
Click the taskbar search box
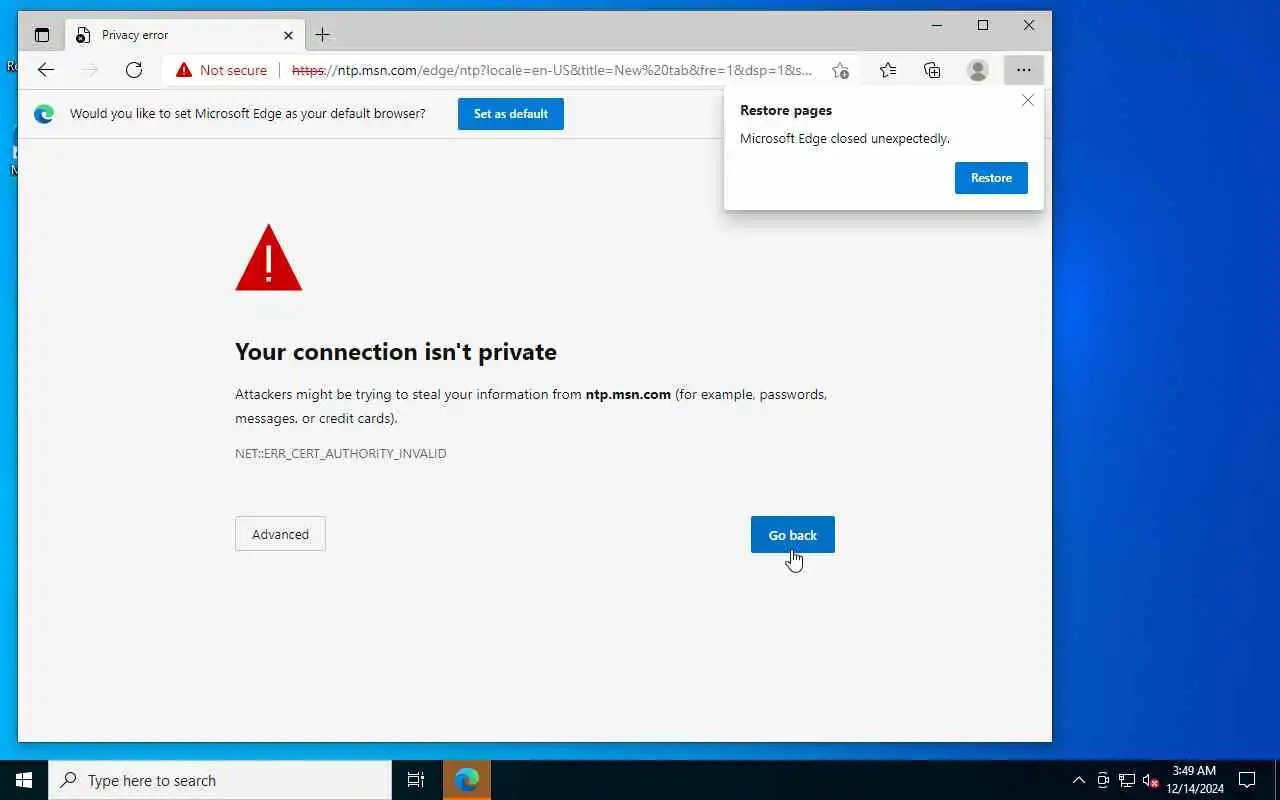(220, 780)
